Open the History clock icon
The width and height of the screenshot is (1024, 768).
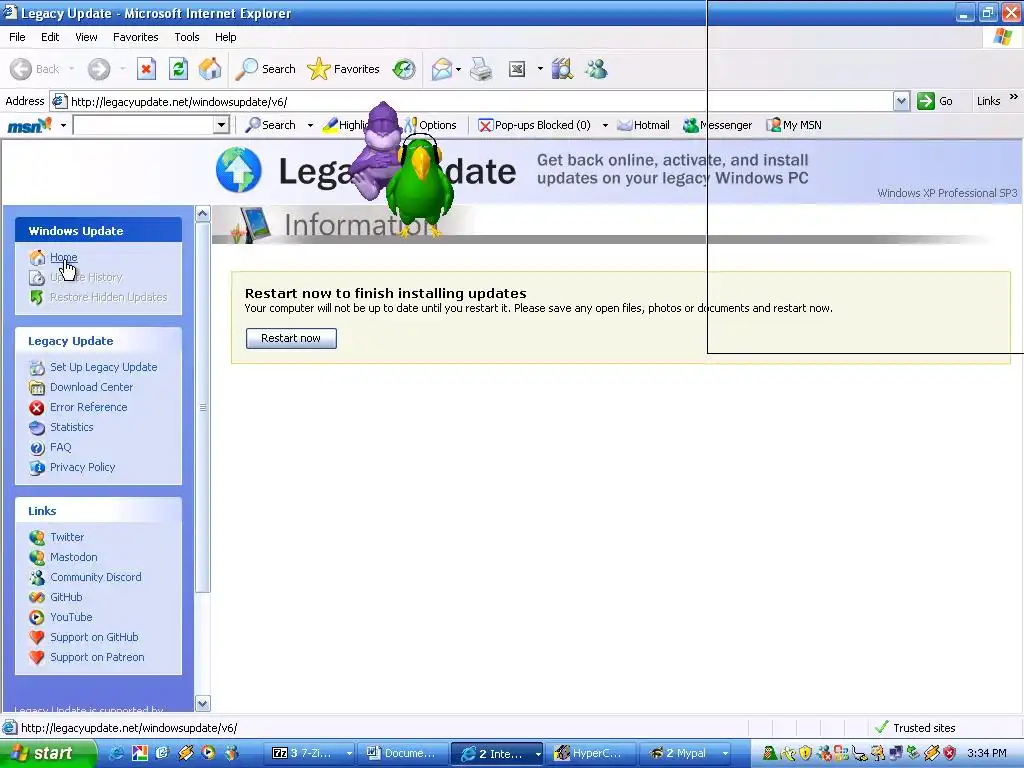coord(404,69)
